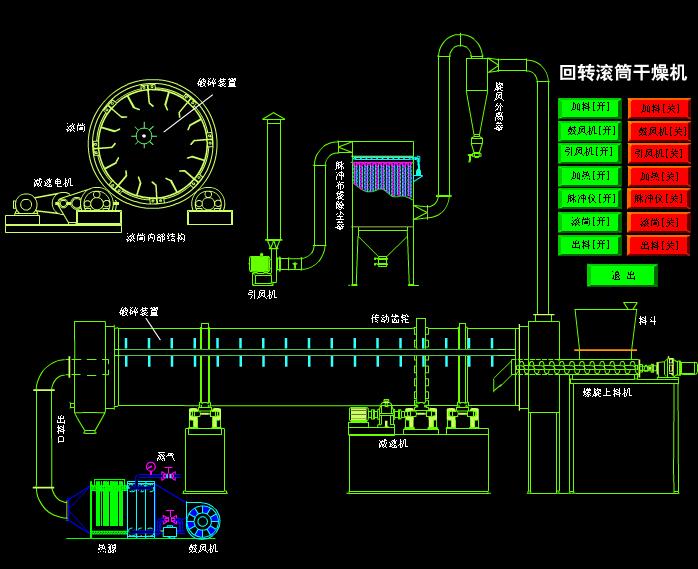Image resolution: width=698 pixels, height=569 pixels.
Task: Click the screw conveyor spiral graphic
Action: [576, 368]
